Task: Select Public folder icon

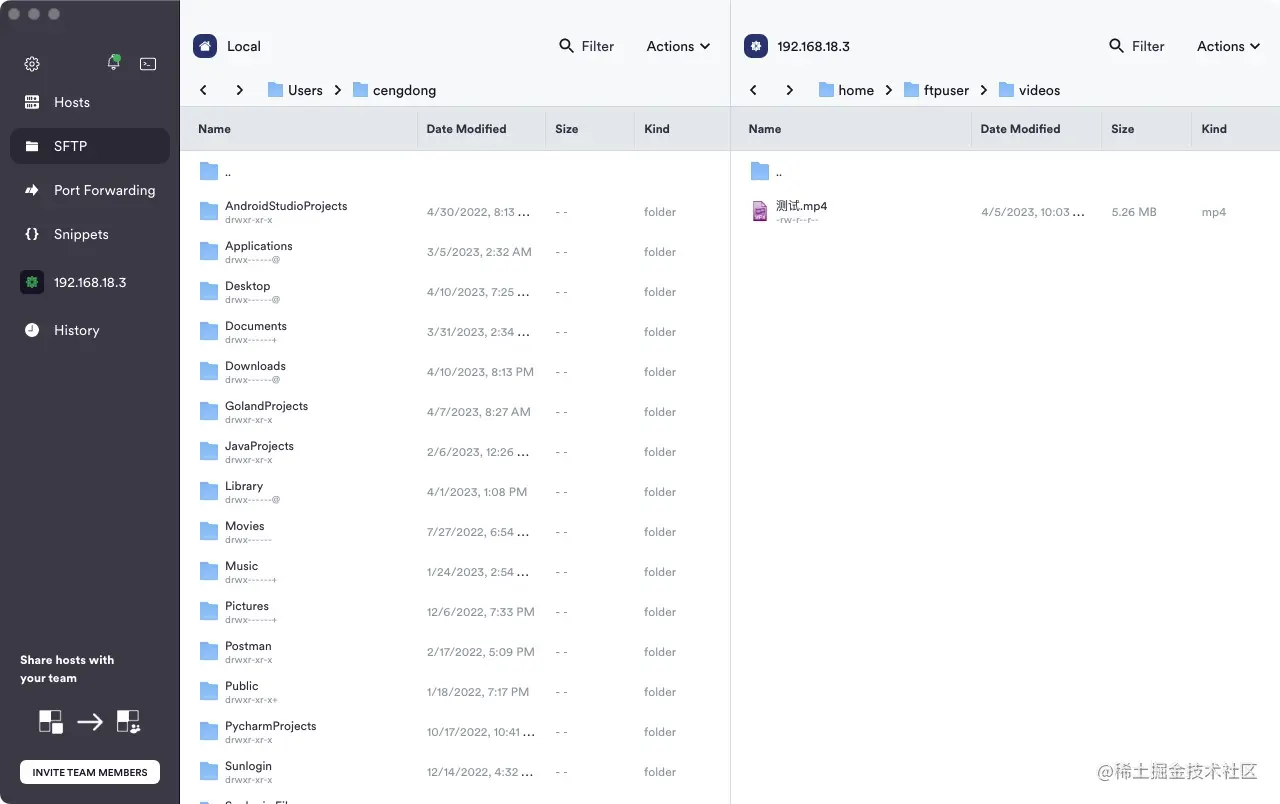Action: 209,691
